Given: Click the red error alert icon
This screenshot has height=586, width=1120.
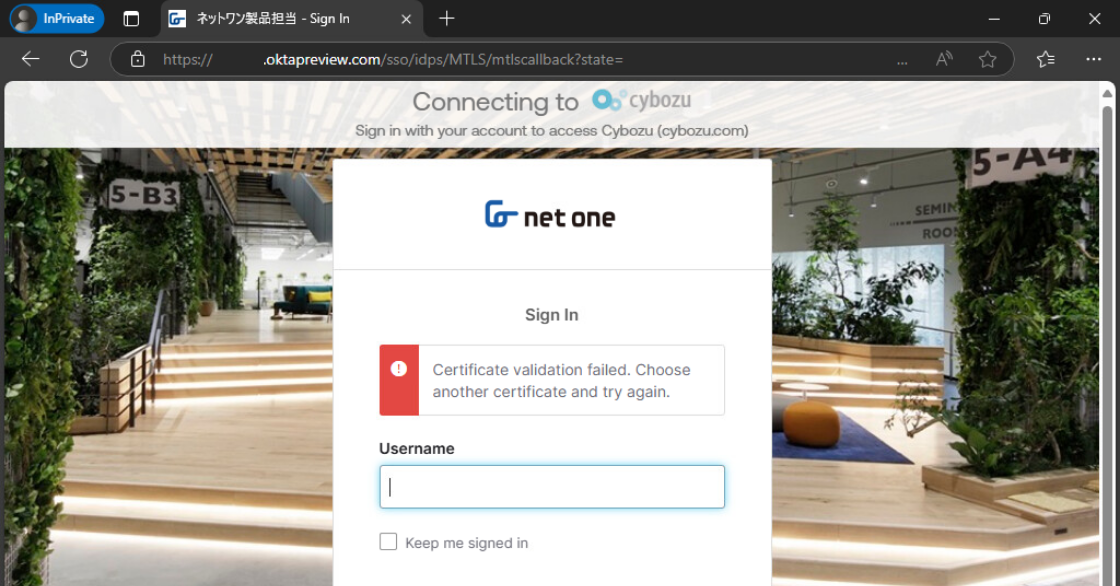Looking at the screenshot, I should 399,369.
